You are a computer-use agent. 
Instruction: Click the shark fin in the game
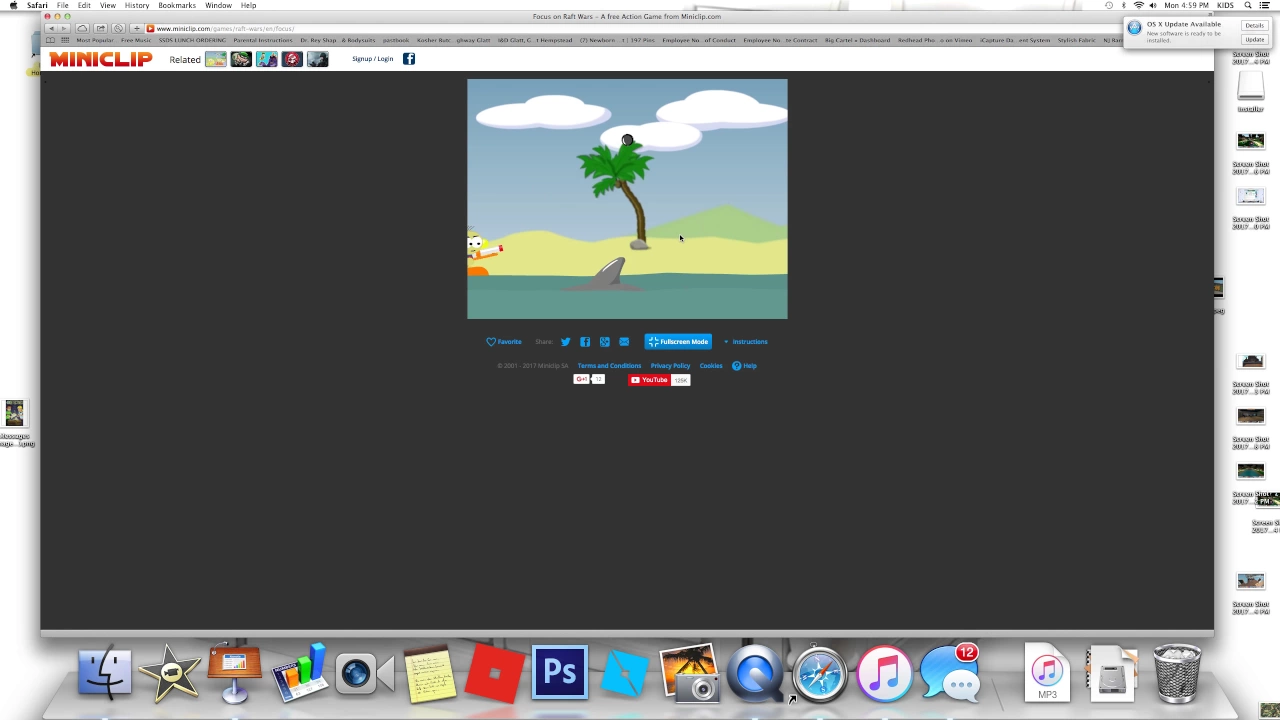610,273
